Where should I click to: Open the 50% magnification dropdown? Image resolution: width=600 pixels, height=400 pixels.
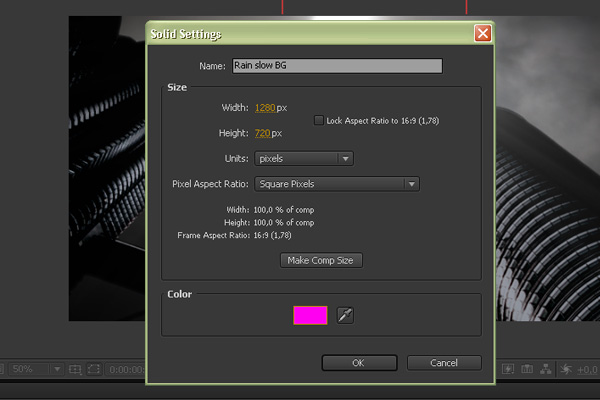tap(34, 369)
